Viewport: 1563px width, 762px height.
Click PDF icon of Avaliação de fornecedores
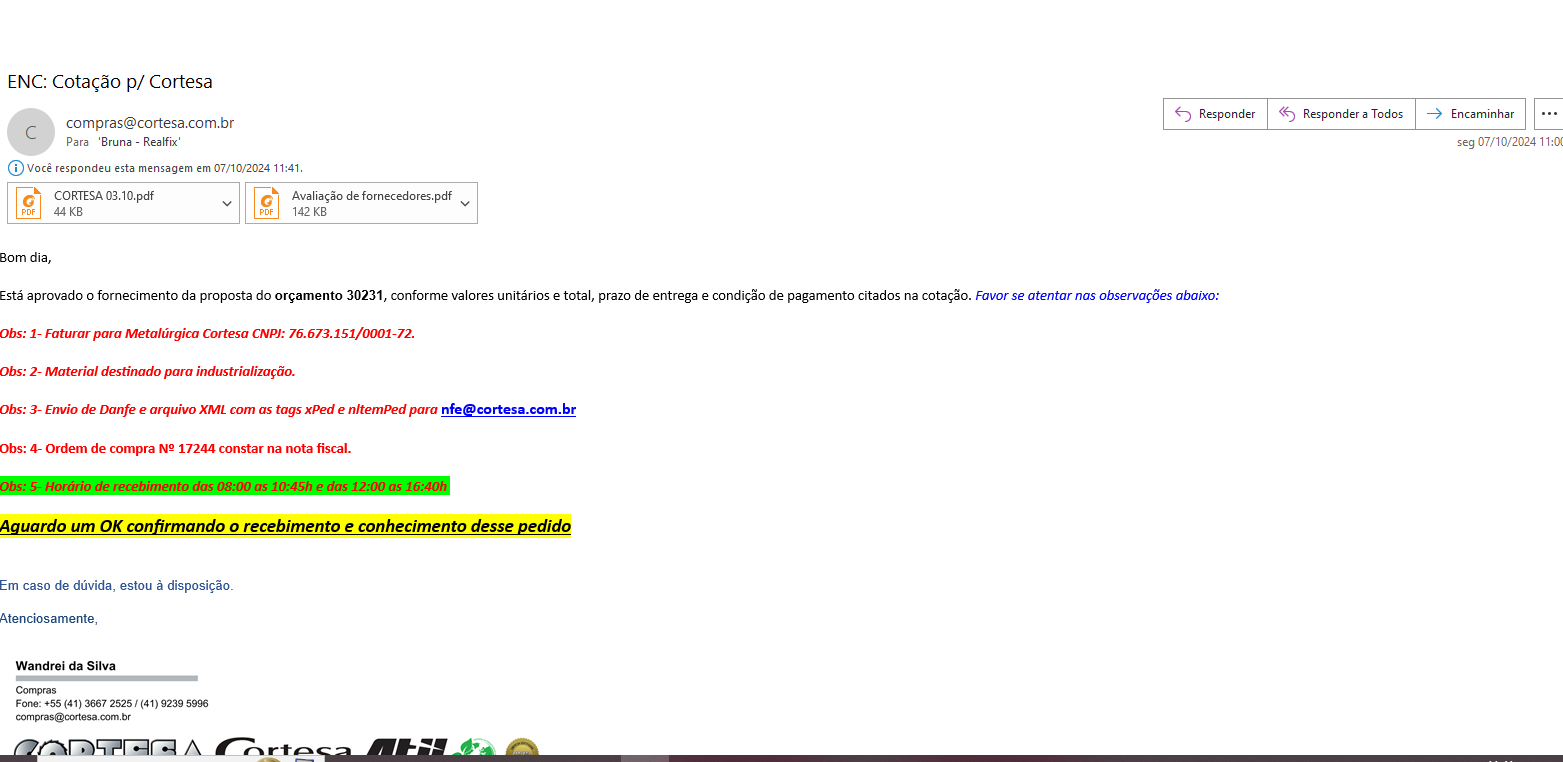pos(267,203)
